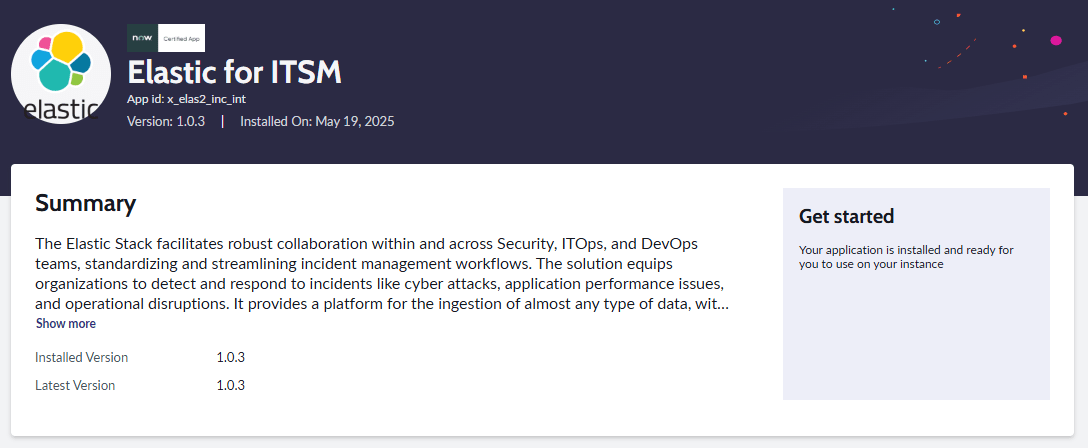Click 'Installed On: May 19, 2025'
The image size is (1088, 448).
(317, 121)
